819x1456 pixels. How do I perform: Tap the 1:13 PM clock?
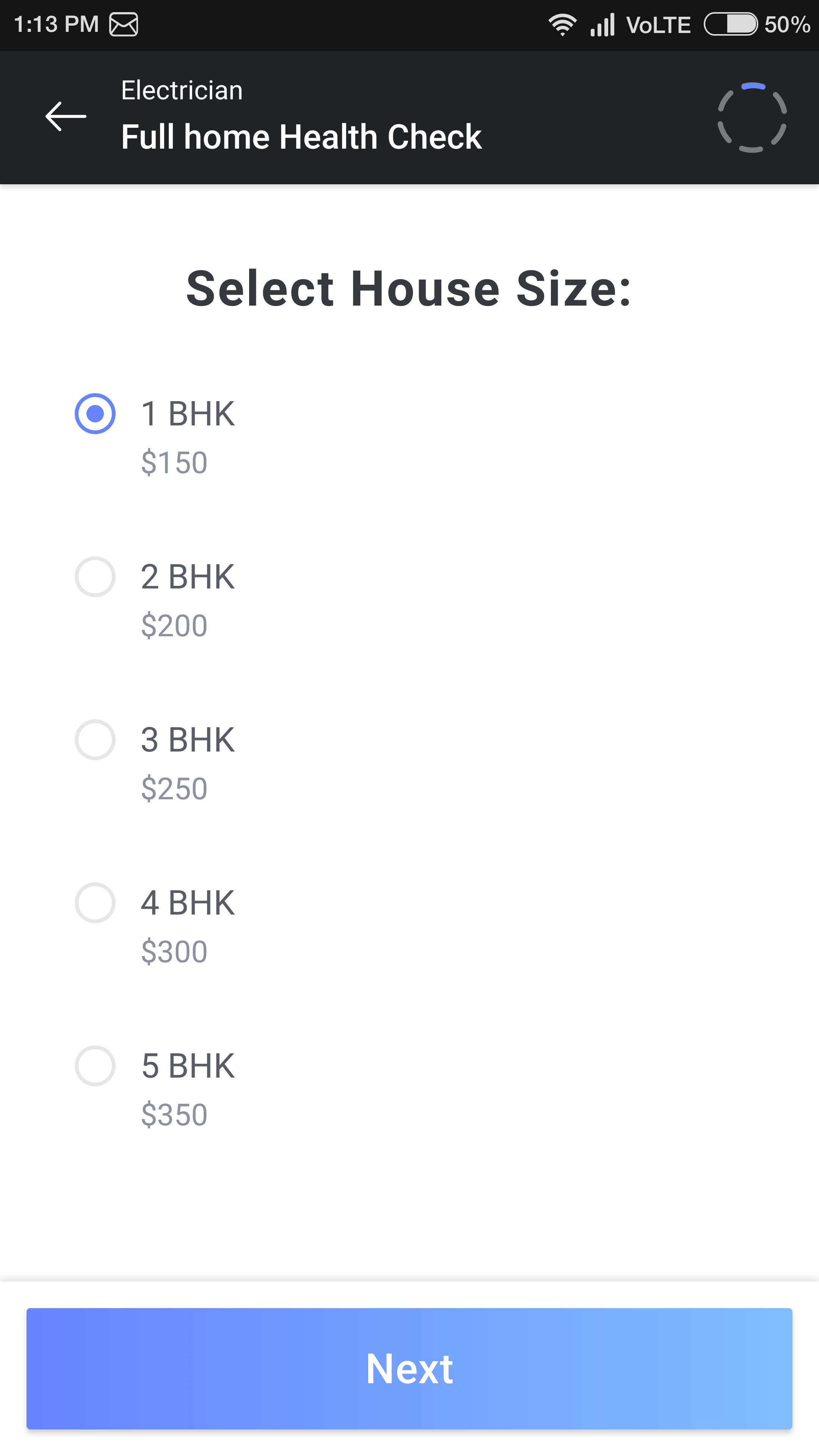pos(56,25)
